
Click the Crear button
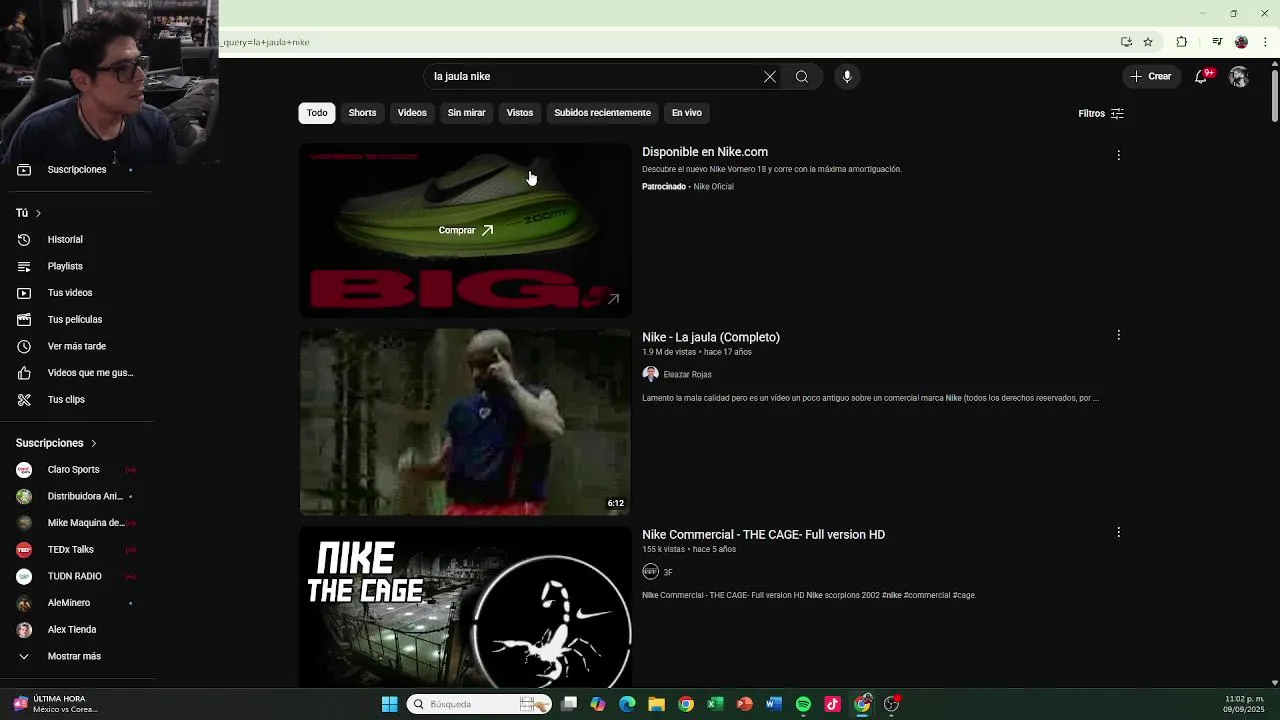click(x=1150, y=76)
